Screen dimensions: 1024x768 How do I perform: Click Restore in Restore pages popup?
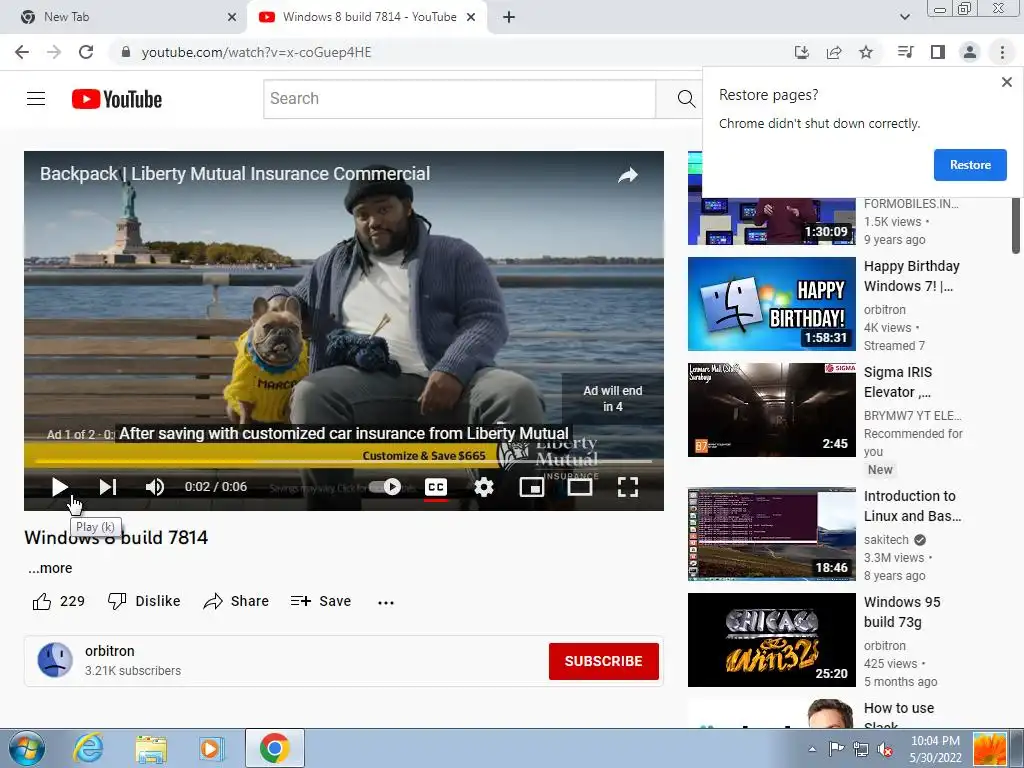tap(970, 165)
